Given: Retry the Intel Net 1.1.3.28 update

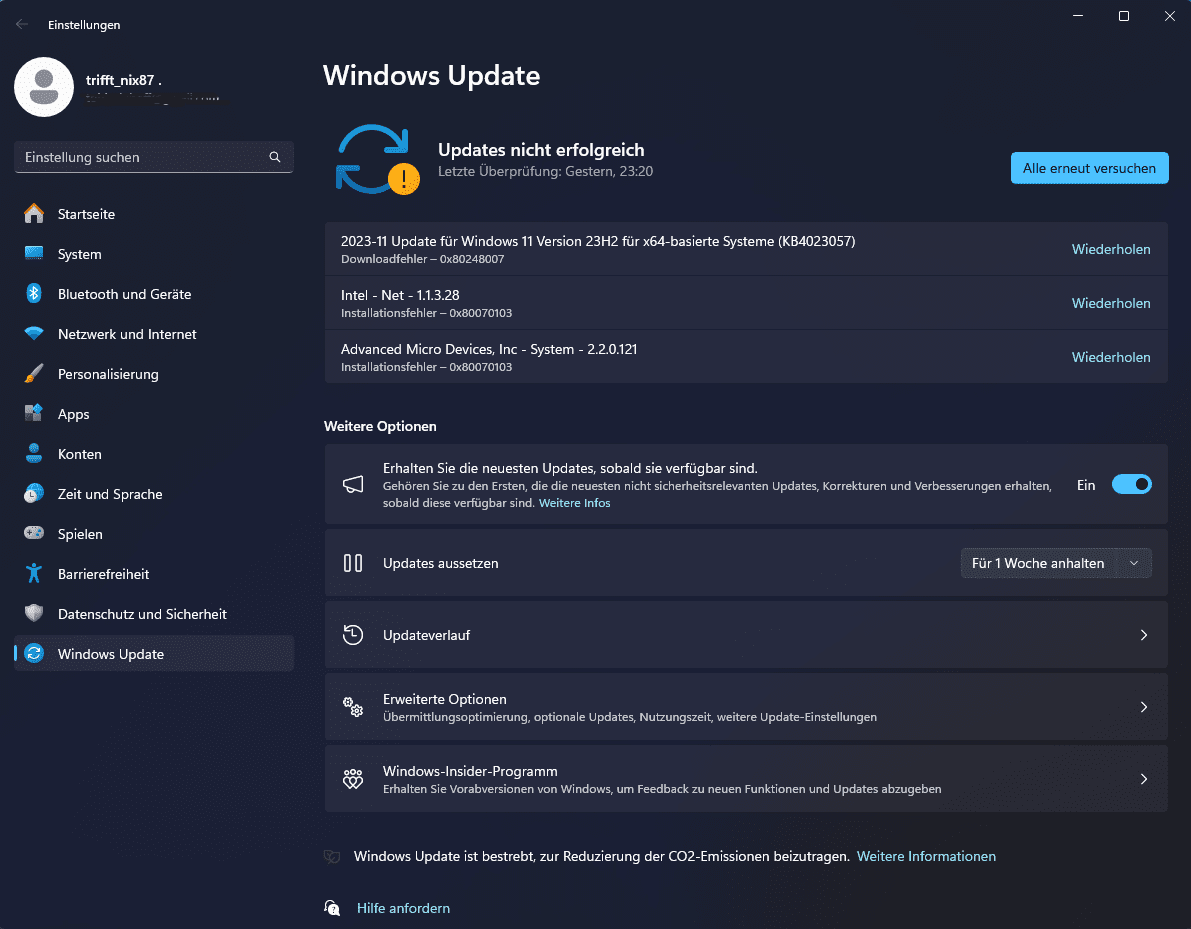Looking at the screenshot, I should 1110,303.
